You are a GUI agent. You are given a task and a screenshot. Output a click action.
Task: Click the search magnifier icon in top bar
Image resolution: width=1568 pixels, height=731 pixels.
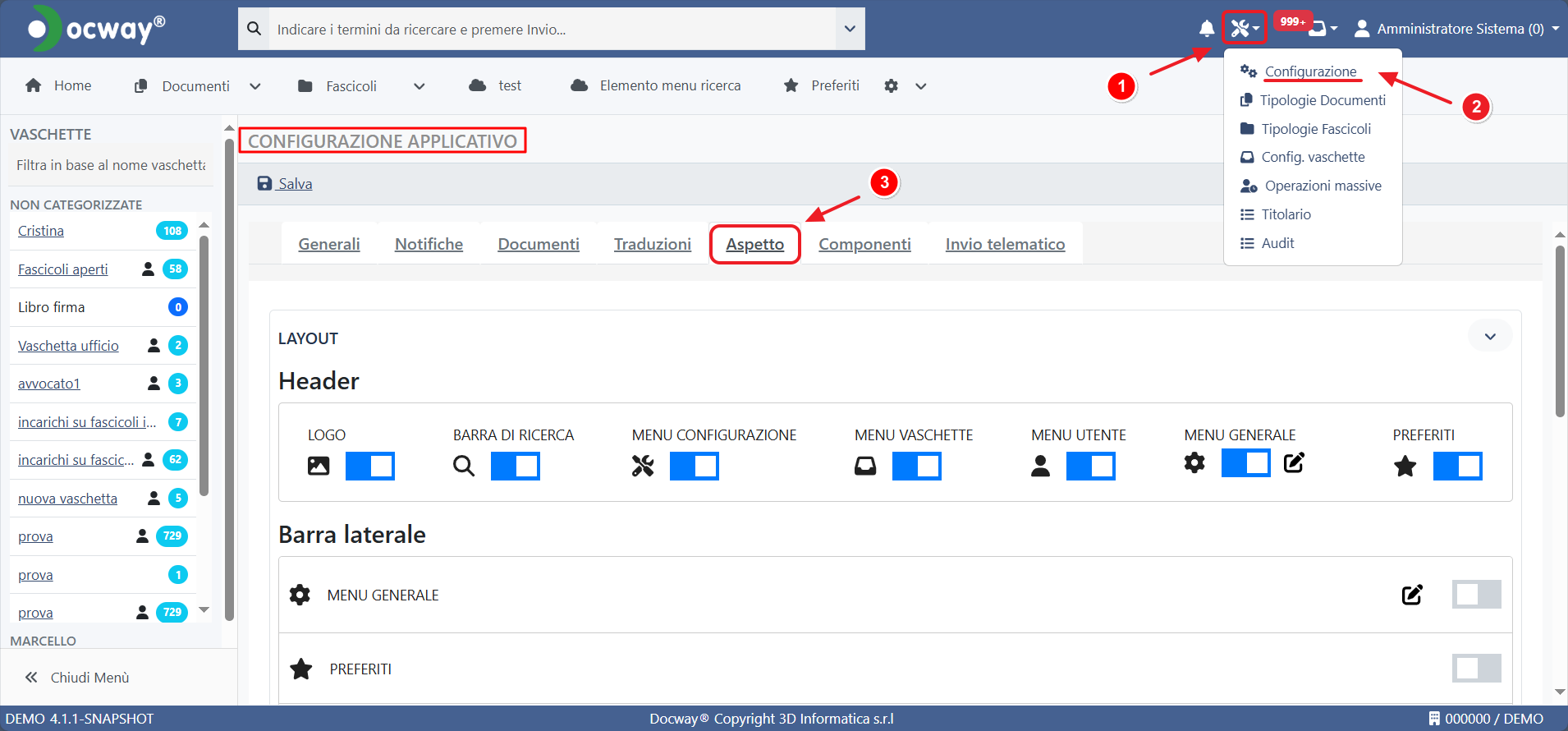pos(254,29)
